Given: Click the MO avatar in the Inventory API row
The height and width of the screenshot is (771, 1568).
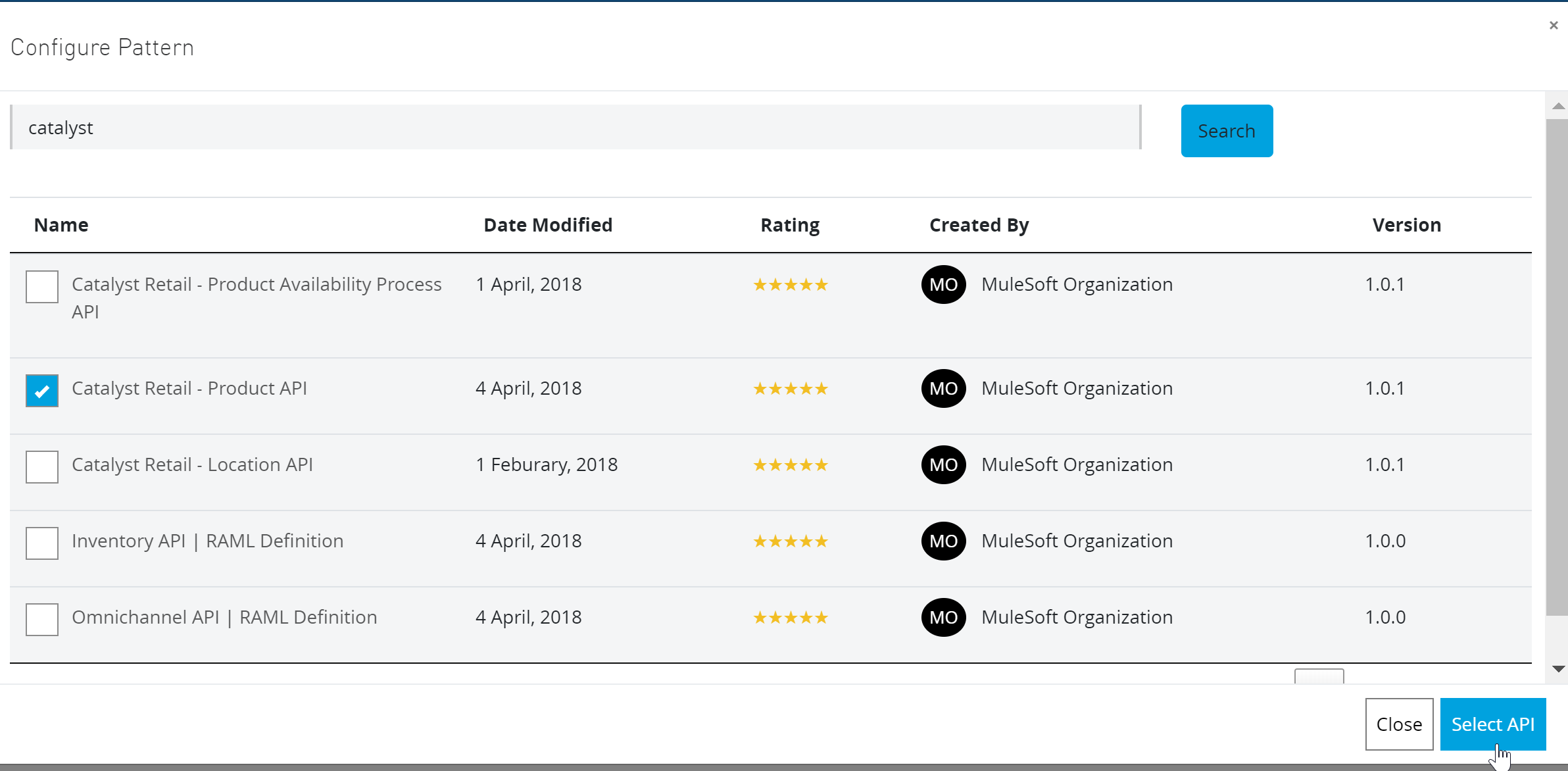Looking at the screenshot, I should [x=943, y=541].
